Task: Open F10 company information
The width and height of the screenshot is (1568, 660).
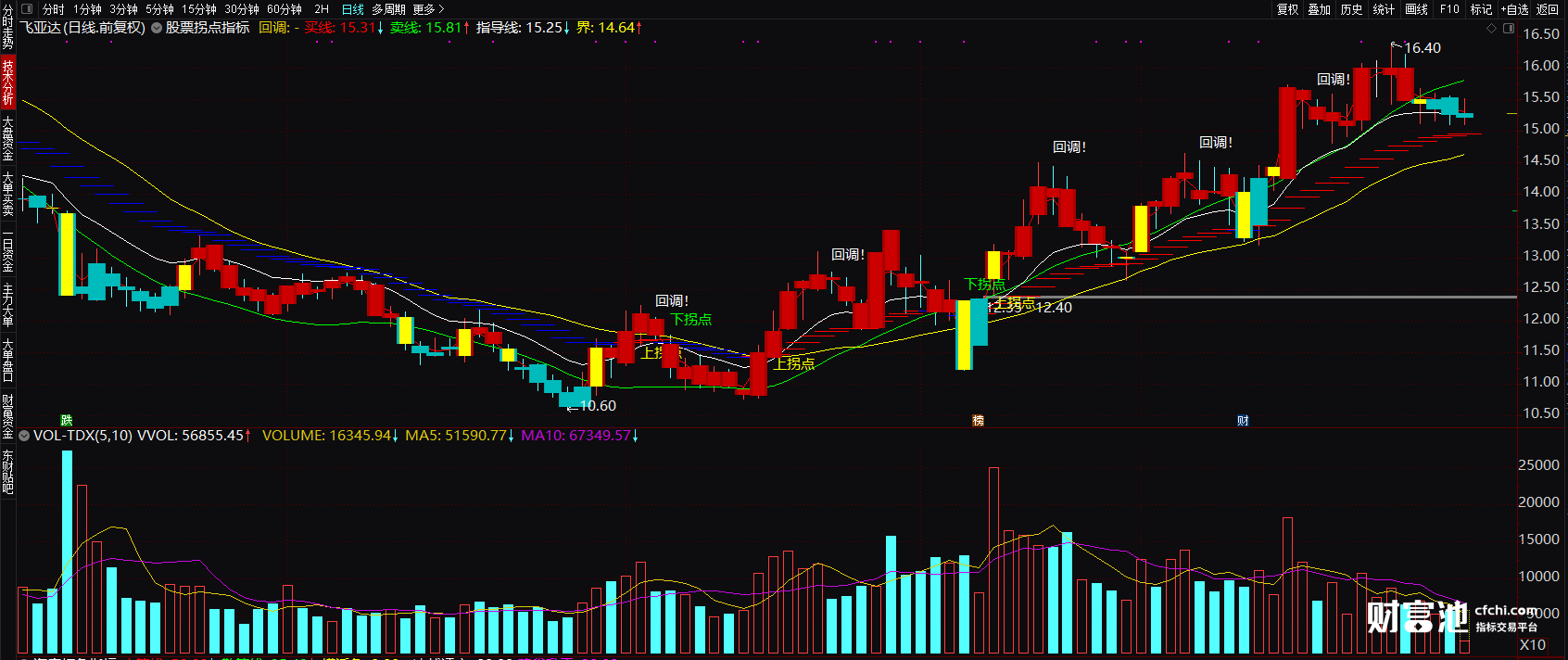Action: pos(1449,9)
